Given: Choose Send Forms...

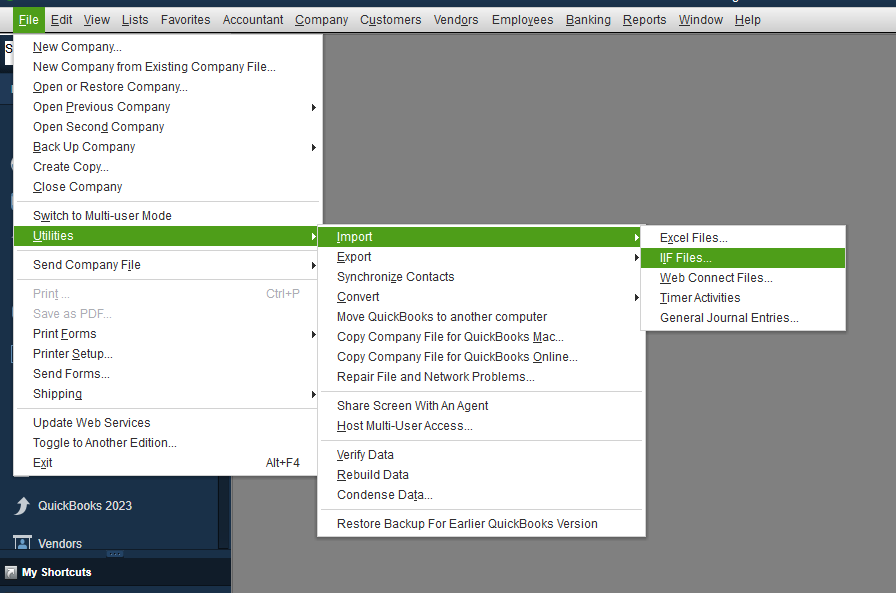Looking at the screenshot, I should (166, 374).
